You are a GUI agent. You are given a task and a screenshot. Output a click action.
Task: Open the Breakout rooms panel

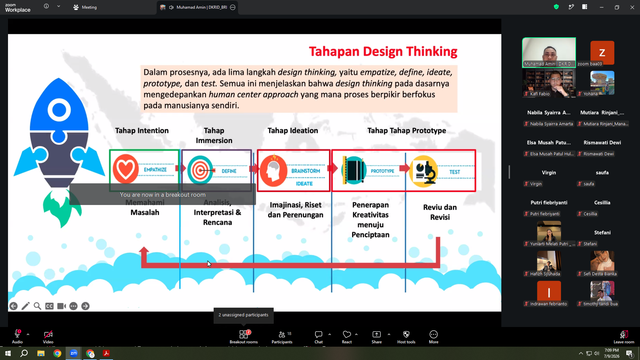click(x=244, y=336)
